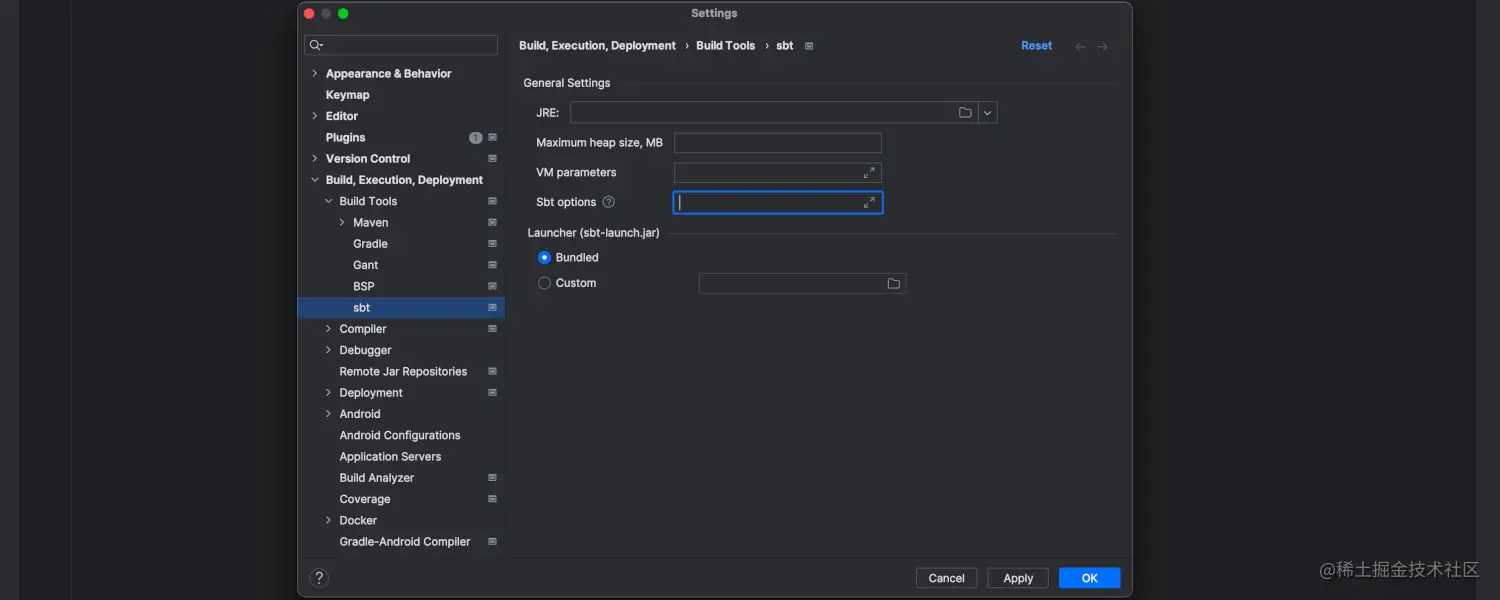Open the JRE dropdown arrow

point(987,113)
